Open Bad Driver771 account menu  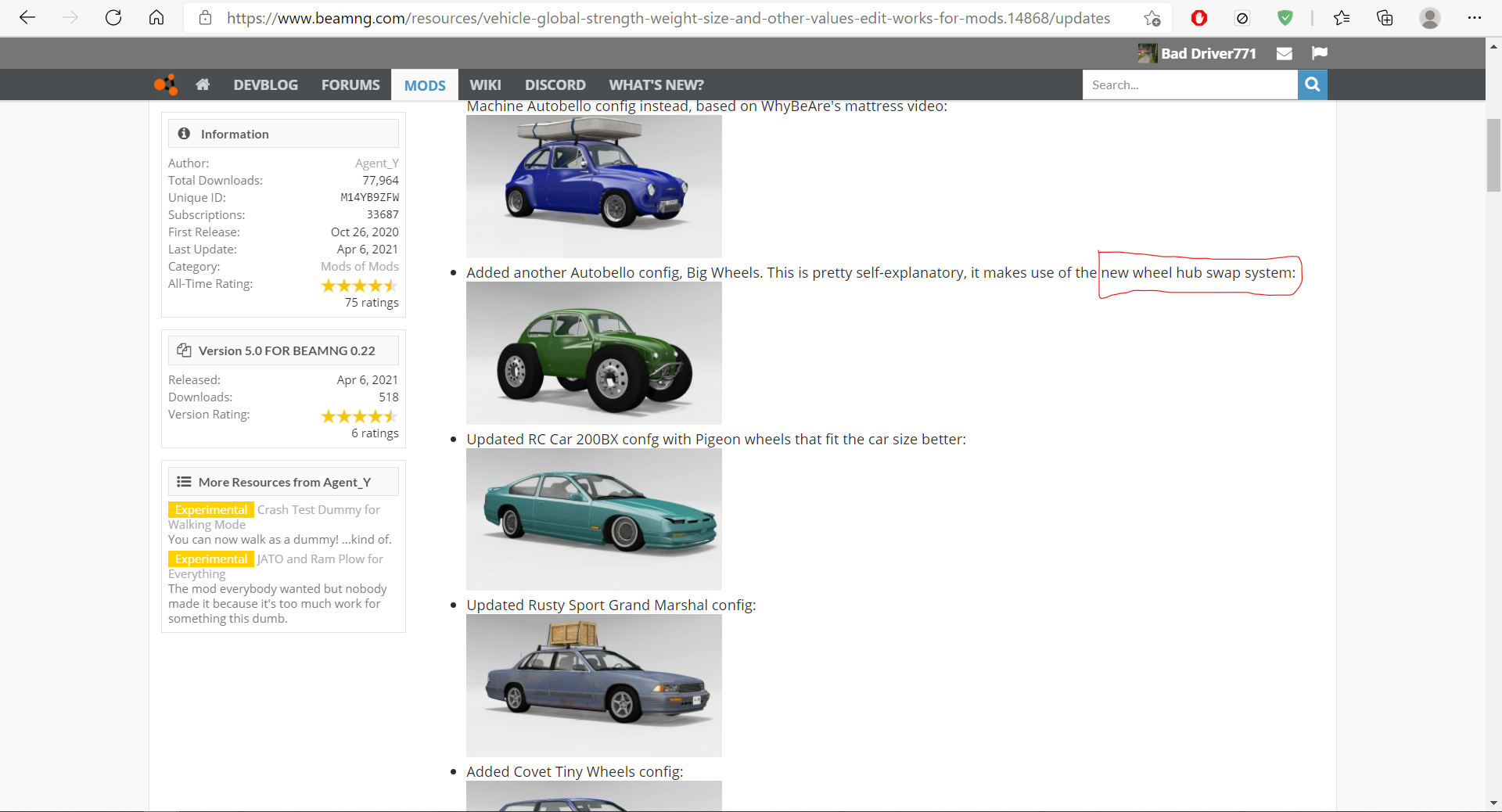[1197, 53]
